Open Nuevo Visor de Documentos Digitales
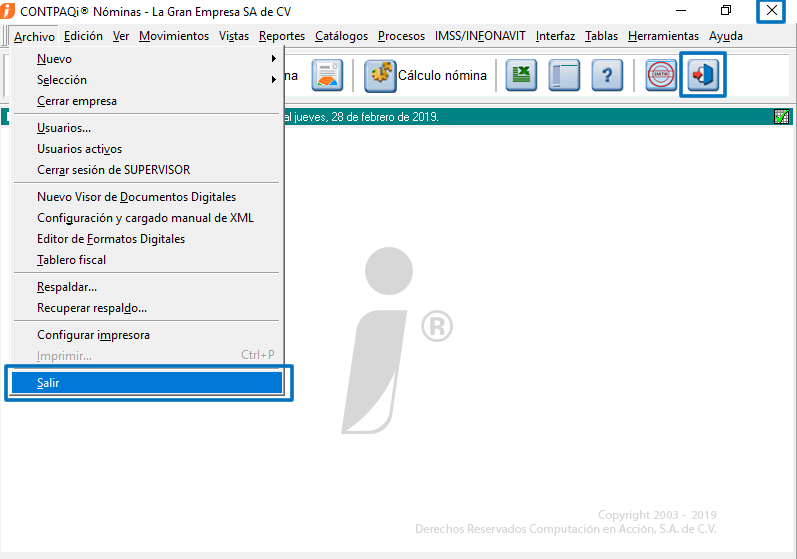Screen dimensions: 797x559 point(147,197)
